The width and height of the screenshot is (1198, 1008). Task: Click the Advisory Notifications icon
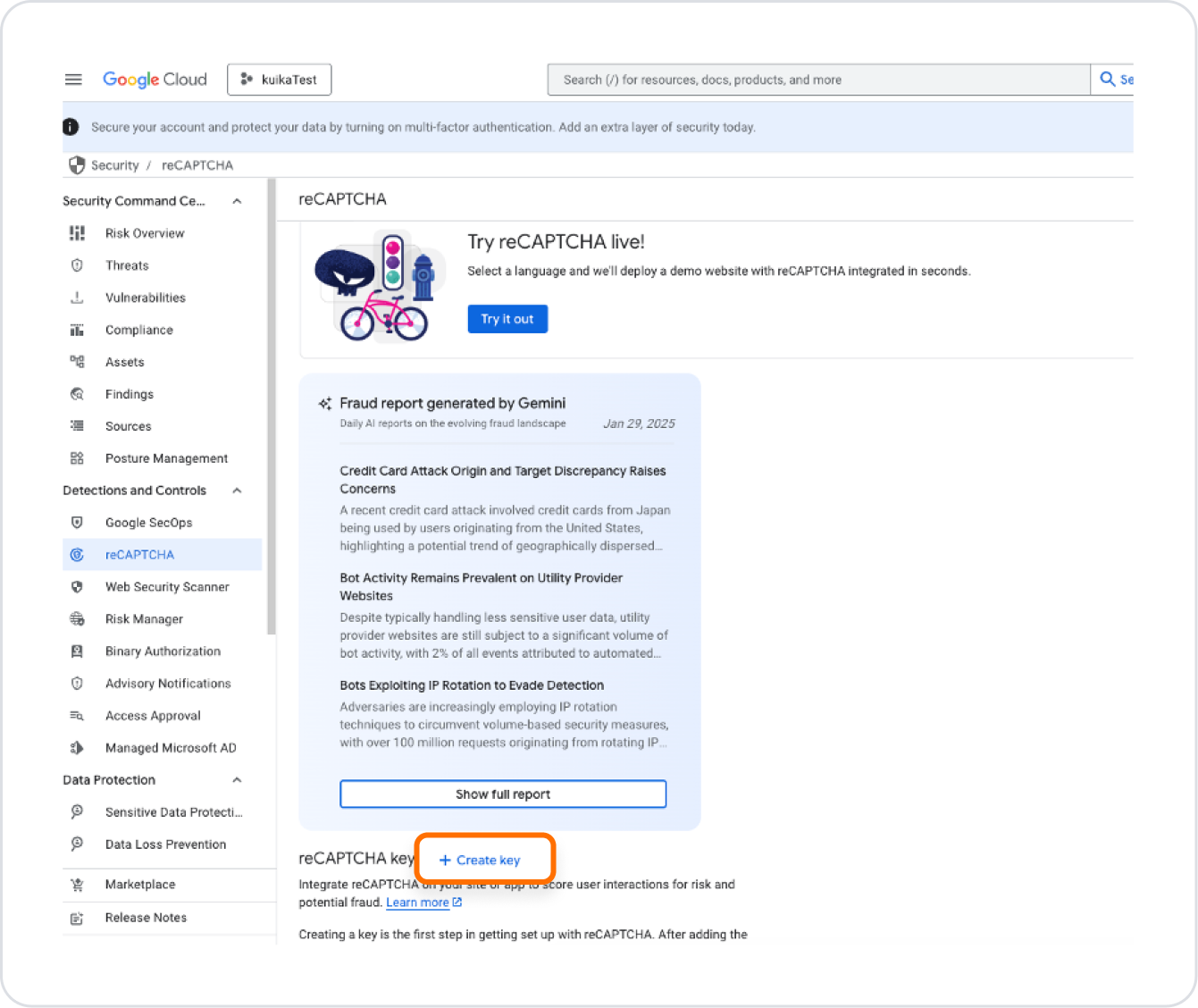click(77, 684)
